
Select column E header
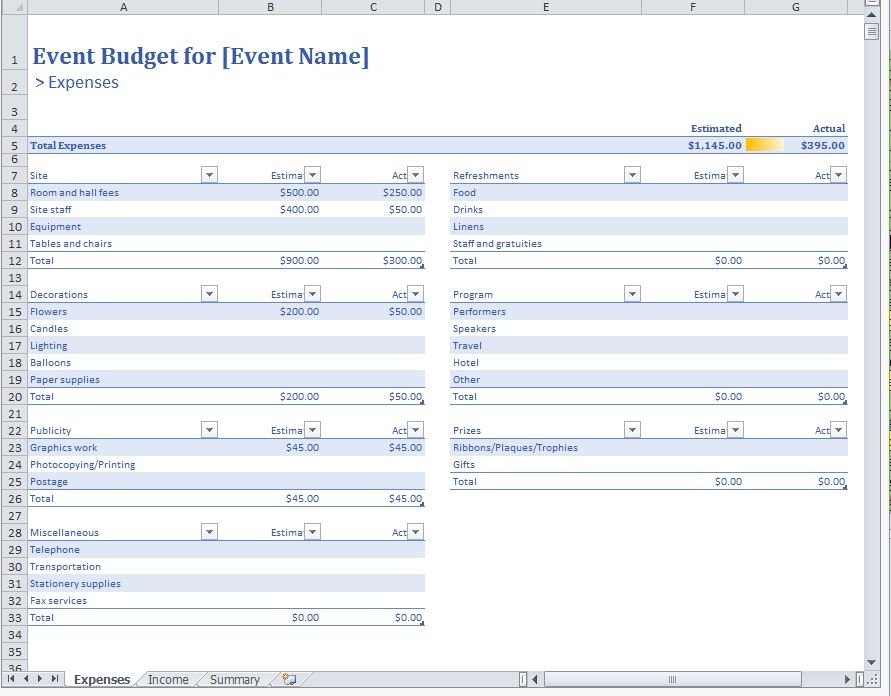coord(546,7)
